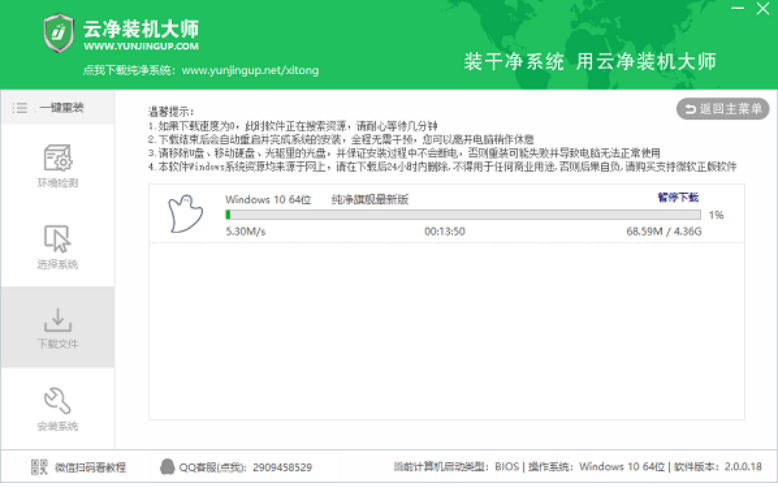Click the 环境检测 label
The image size is (778, 487).
[x=58, y=183]
